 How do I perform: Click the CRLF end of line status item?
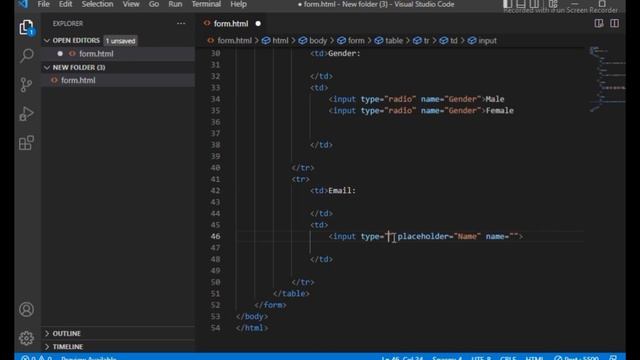click(x=508, y=358)
